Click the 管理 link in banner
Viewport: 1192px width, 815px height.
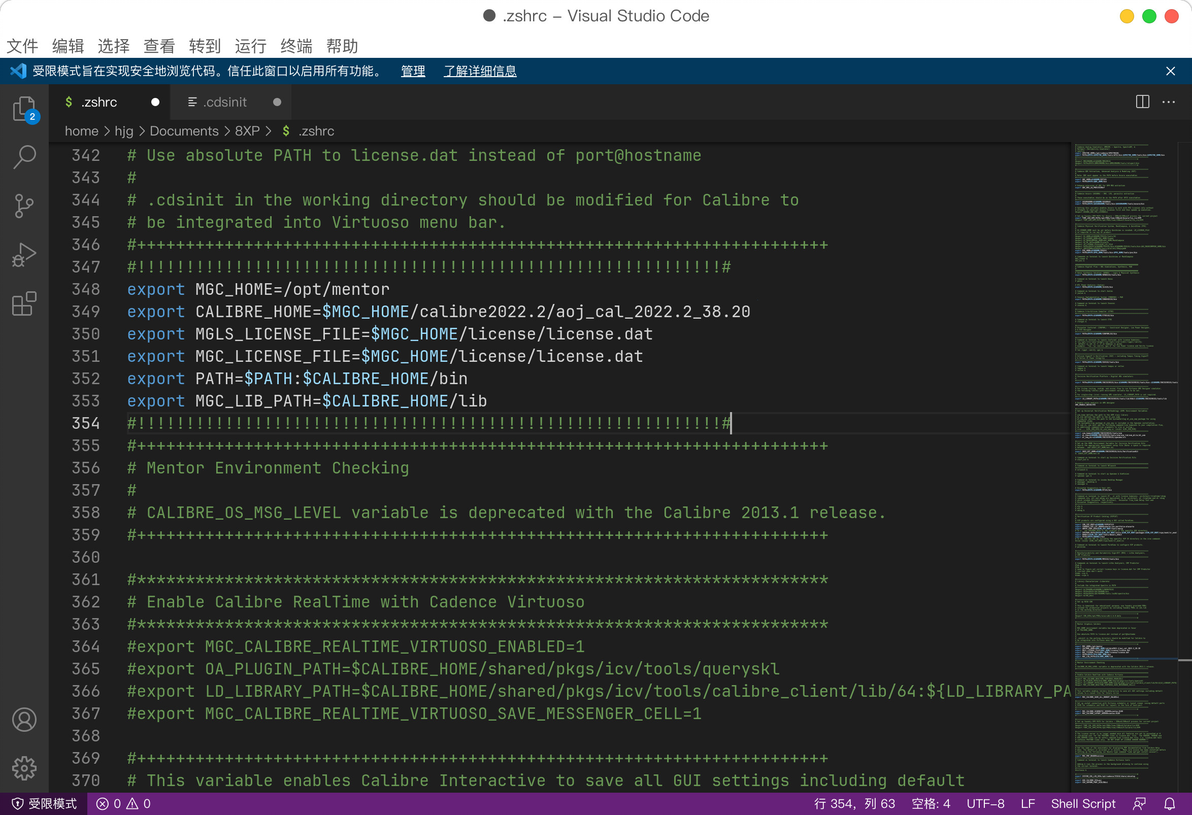413,71
